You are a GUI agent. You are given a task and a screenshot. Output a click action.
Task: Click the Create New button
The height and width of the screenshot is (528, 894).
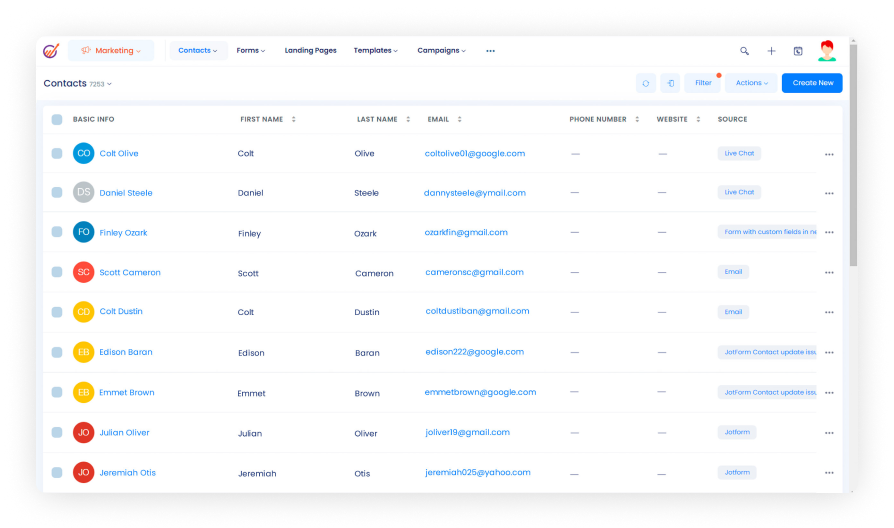[x=812, y=83]
